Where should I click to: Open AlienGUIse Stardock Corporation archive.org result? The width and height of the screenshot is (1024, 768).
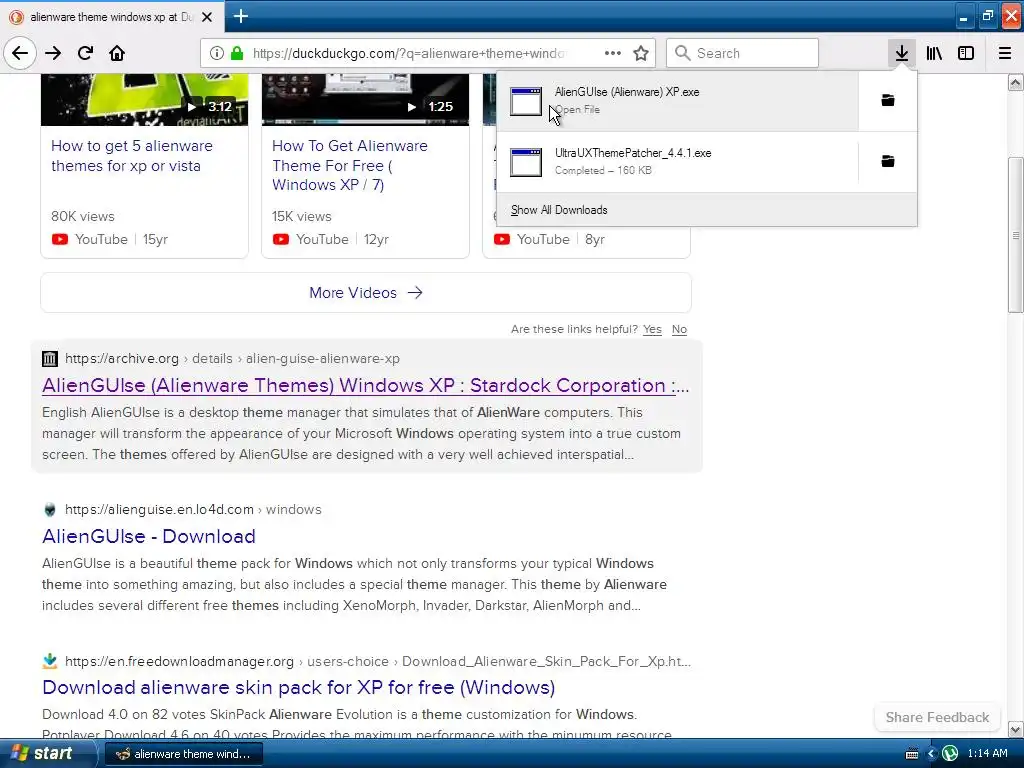pyautogui.click(x=366, y=385)
